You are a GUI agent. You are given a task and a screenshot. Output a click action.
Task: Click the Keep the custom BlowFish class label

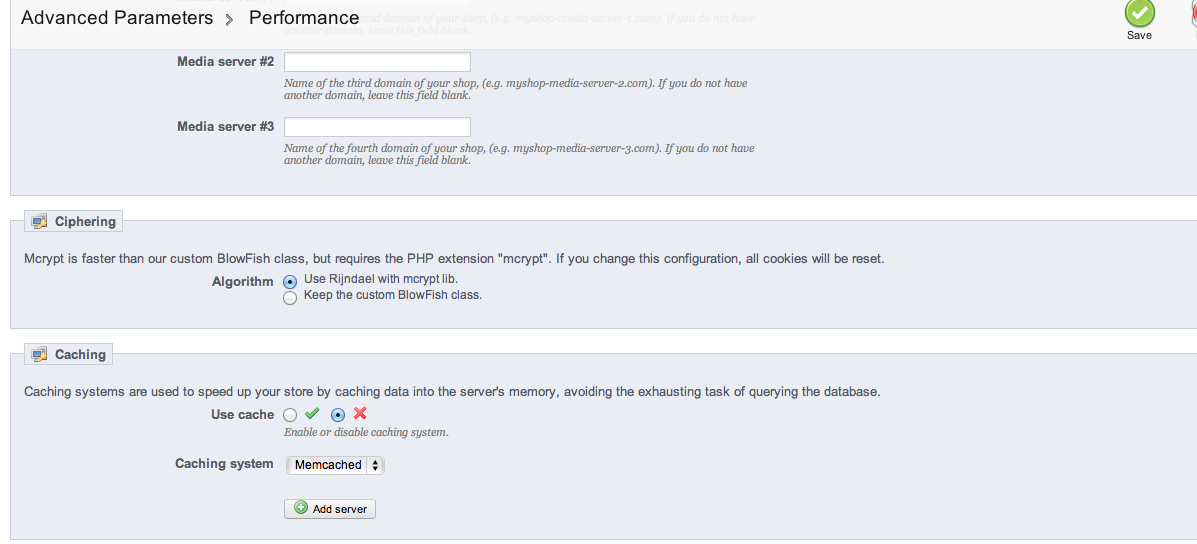[x=392, y=295]
